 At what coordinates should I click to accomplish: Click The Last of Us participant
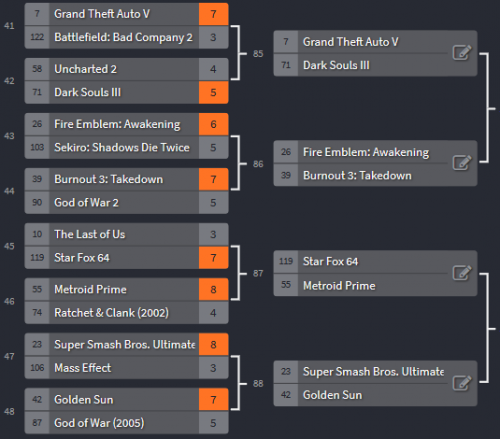point(126,234)
